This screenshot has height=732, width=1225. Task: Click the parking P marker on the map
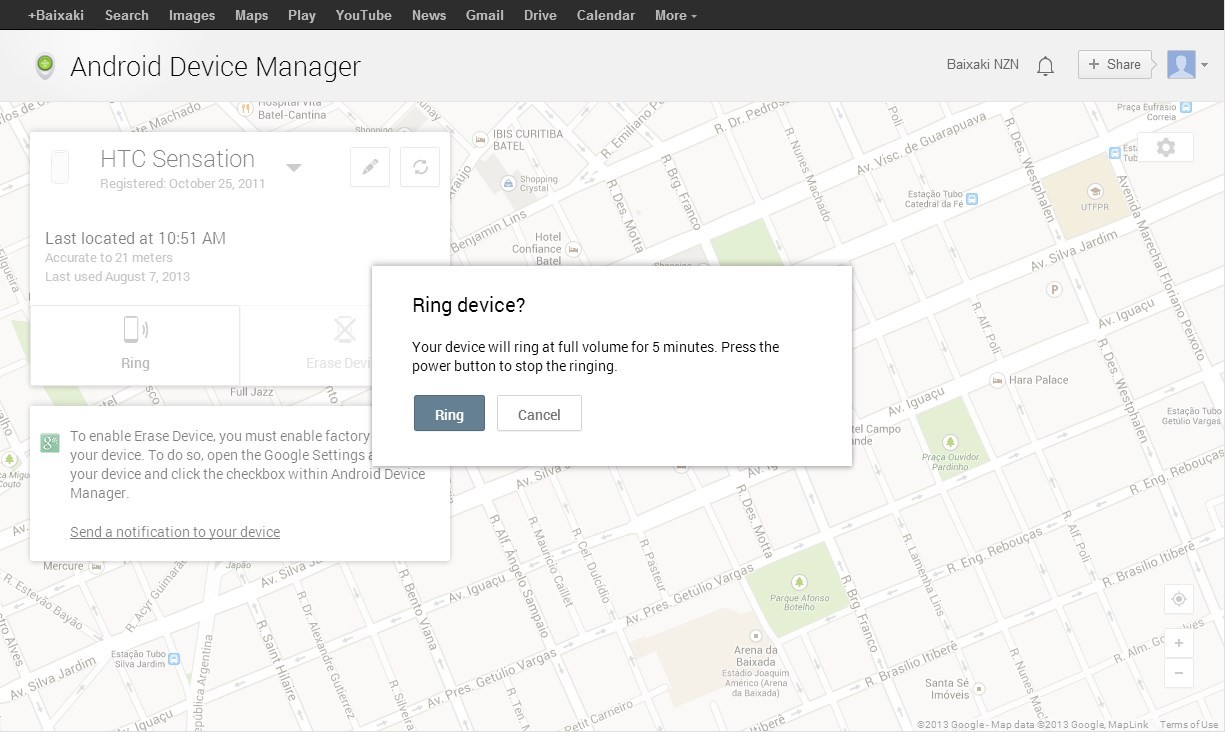point(1052,289)
